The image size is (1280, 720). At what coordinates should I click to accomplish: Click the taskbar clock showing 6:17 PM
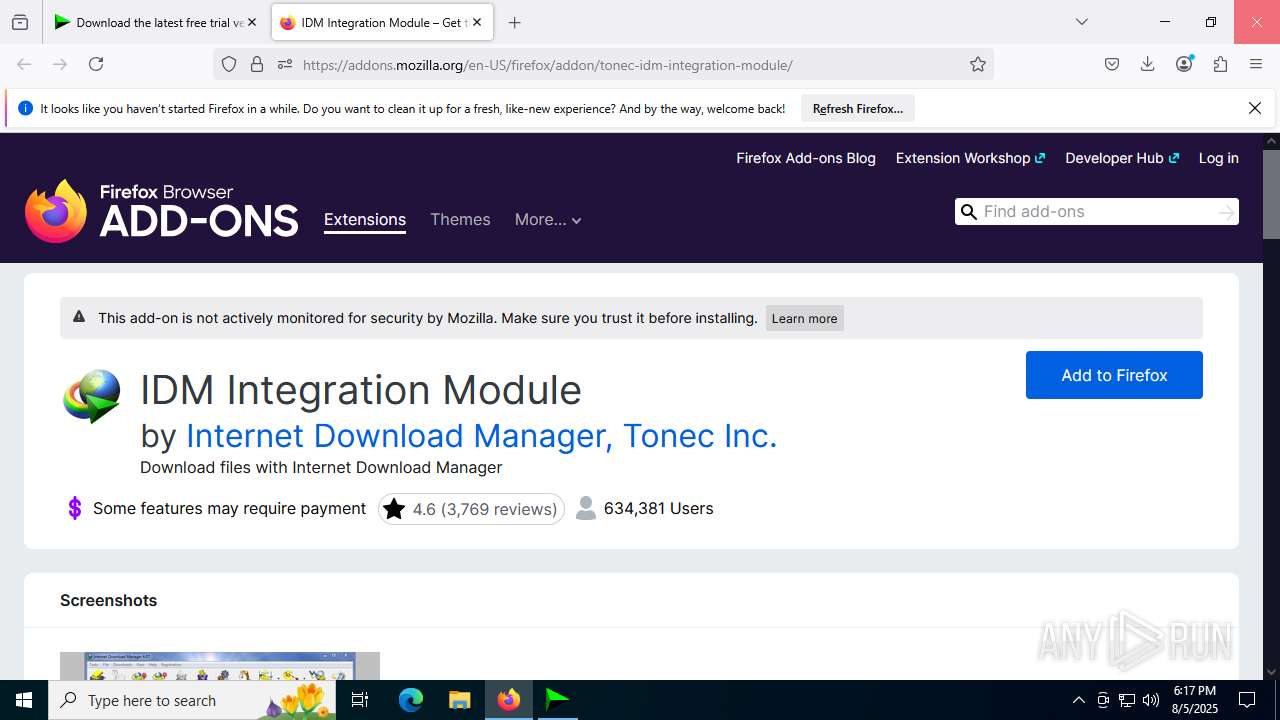pyautogui.click(x=1195, y=700)
